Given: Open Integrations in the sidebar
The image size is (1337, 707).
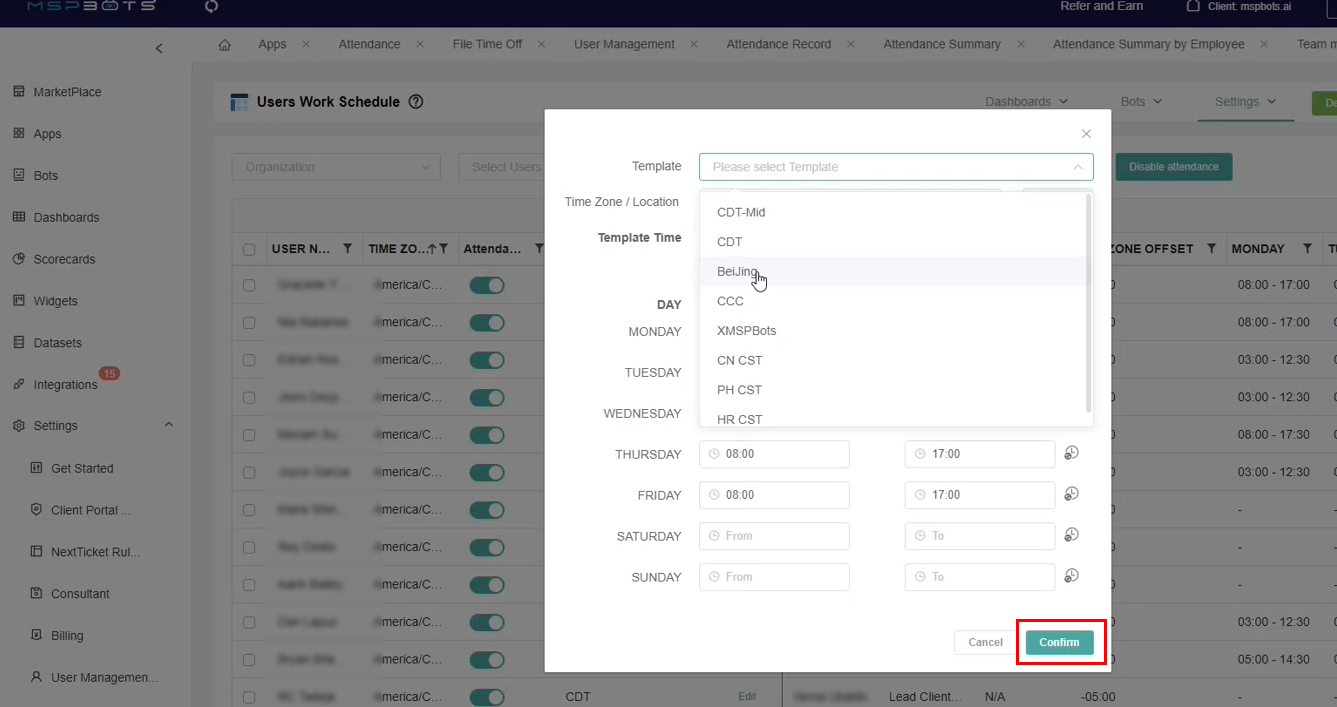Looking at the screenshot, I should (x=65, y=385).
